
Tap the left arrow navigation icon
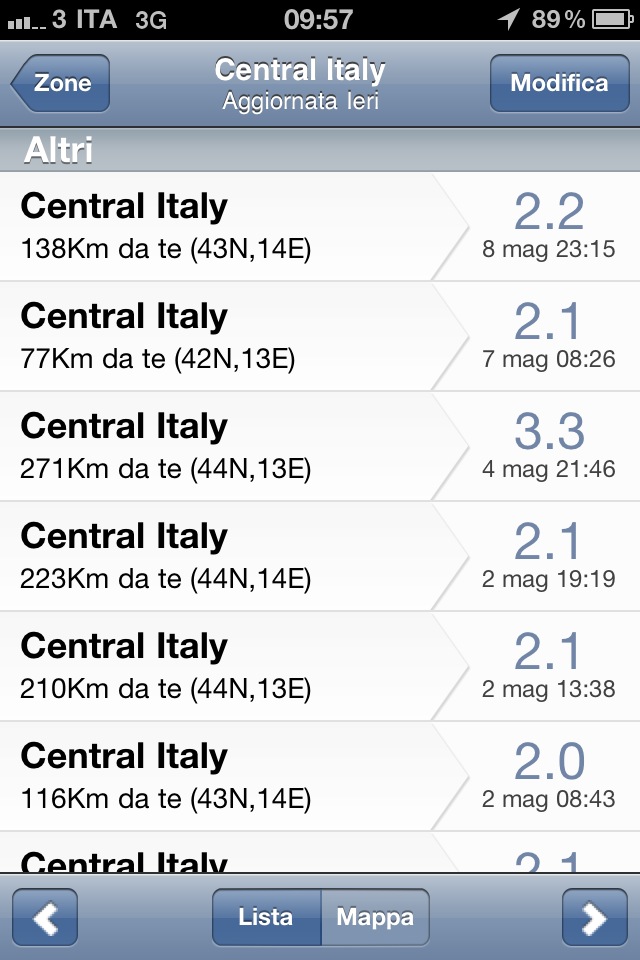[x=45, y=917]
